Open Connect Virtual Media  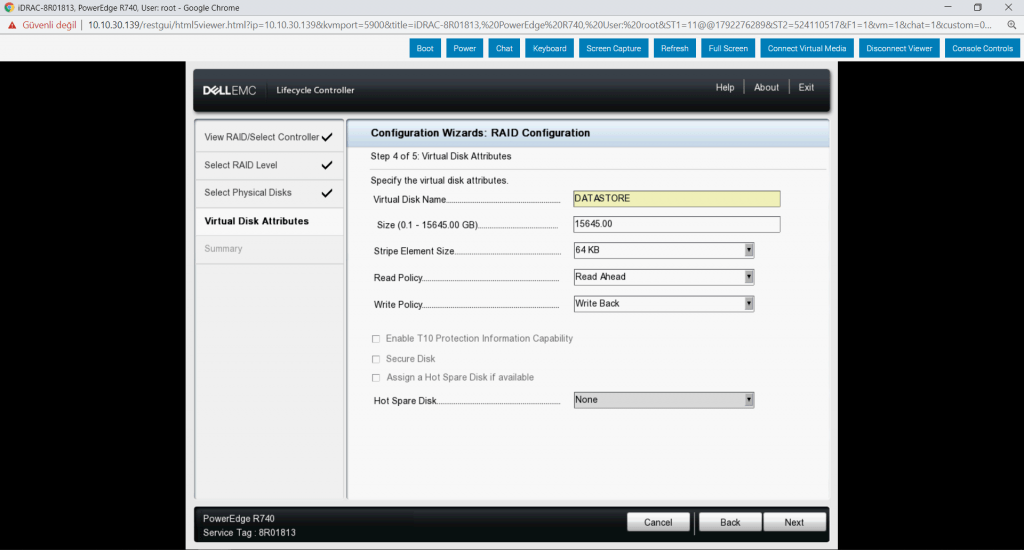coord(804,48)
